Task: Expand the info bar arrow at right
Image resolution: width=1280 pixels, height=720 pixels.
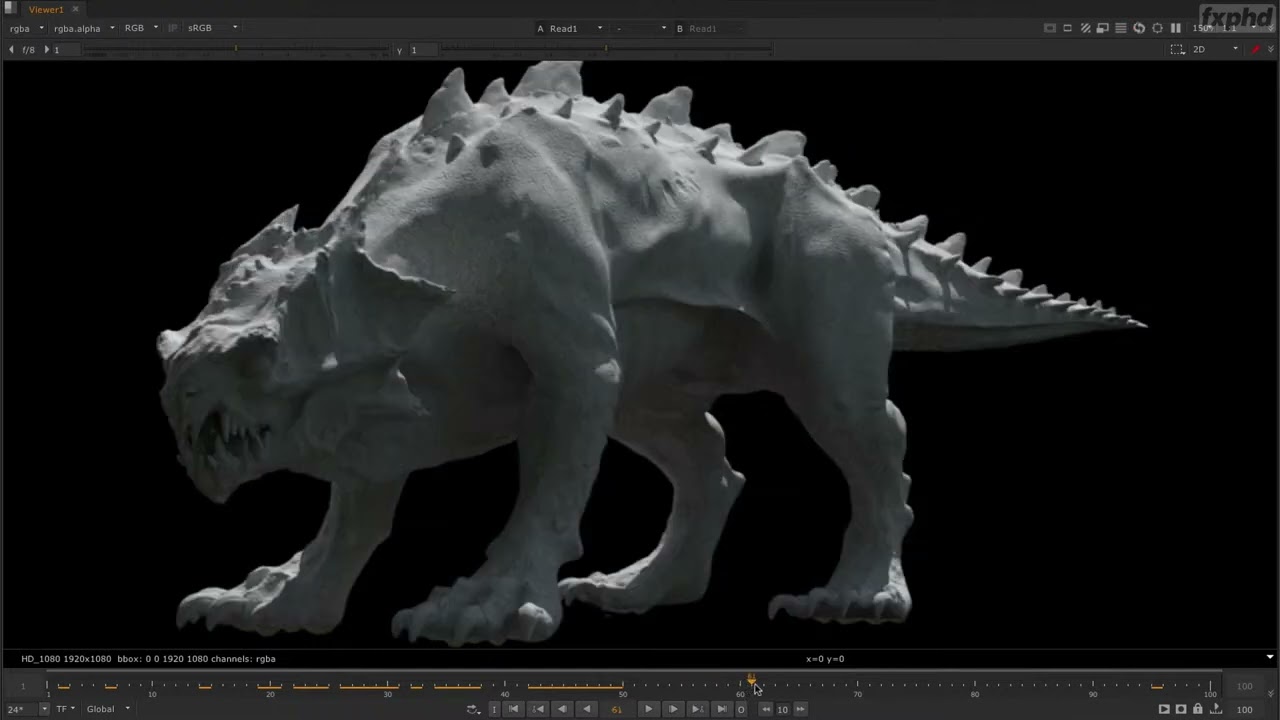Action: [1270, 658]
